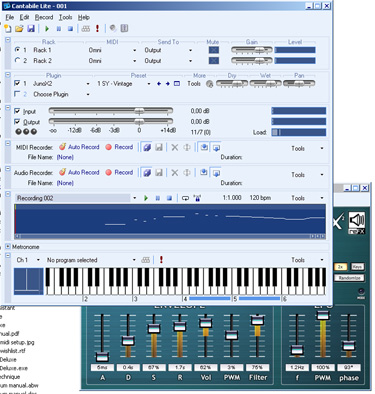Click Audio Recorder Record button
Image resolution: width=375 pixels, height=394 pixels.
click(119, 172)
